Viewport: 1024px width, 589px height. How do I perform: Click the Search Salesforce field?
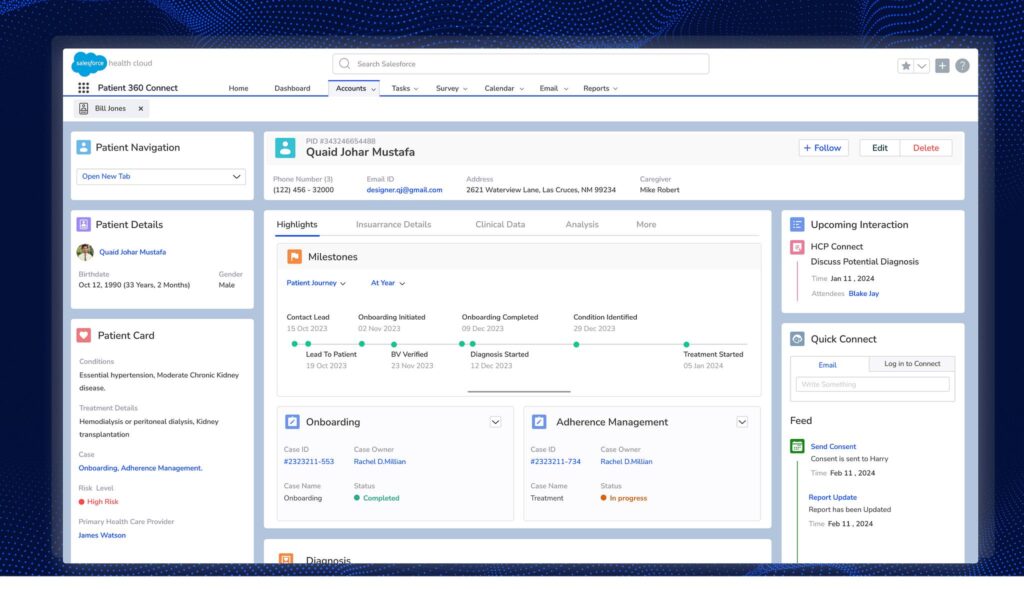[520, 64]
